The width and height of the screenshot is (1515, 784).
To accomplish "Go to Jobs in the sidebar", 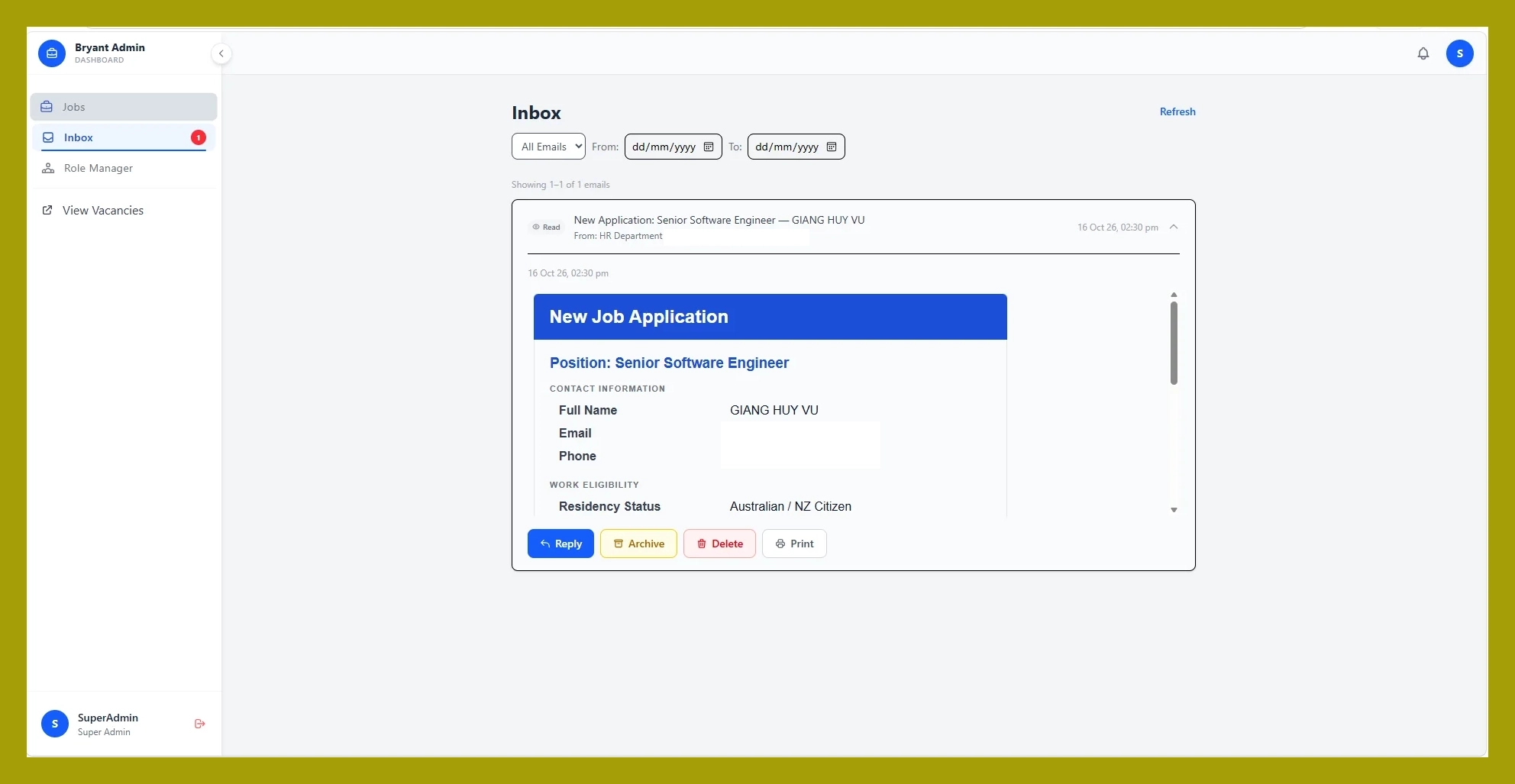I will point(124,107).
